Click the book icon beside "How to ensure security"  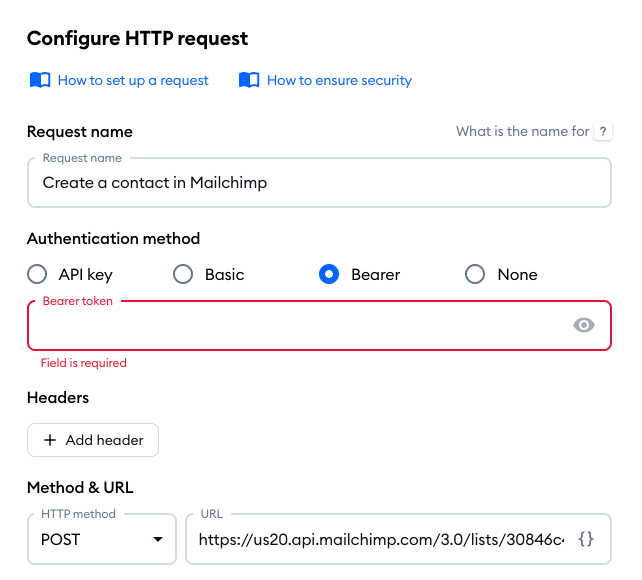coord(249,80)
